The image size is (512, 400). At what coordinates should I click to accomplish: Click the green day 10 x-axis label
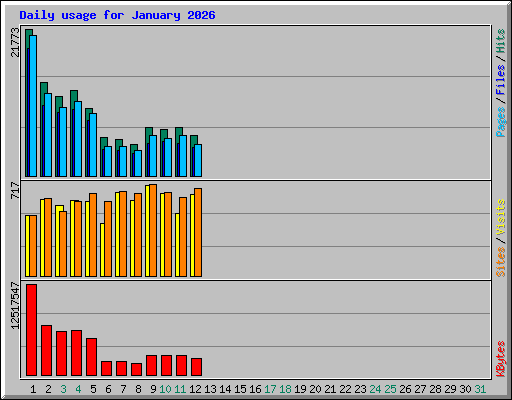click(165, 389)
